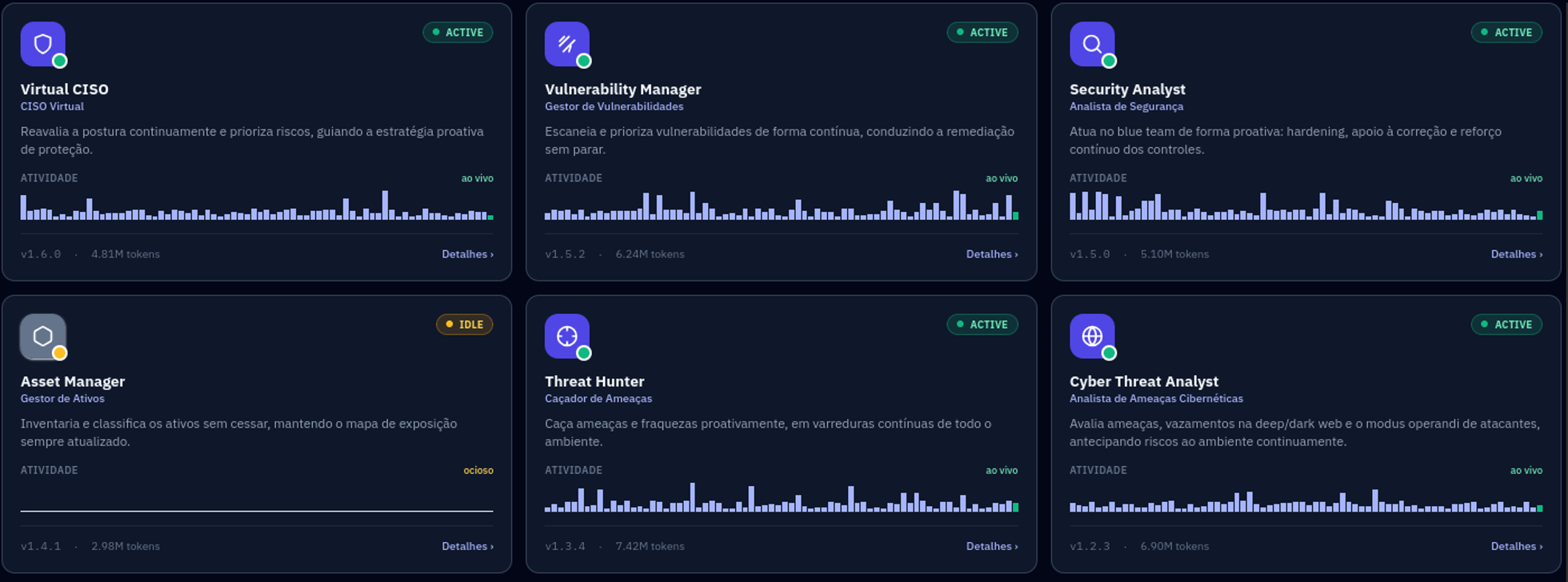Click the ACTIVE badge on Virtual CISO

(x=458, y=33)
